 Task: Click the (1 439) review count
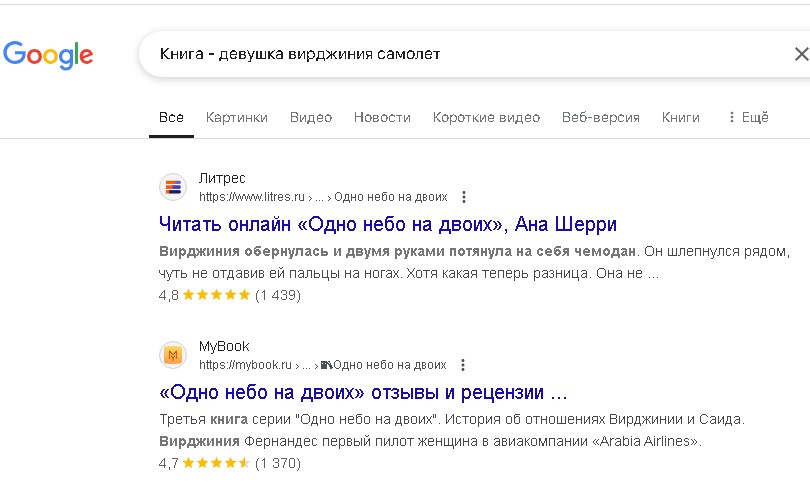point(278,295)
